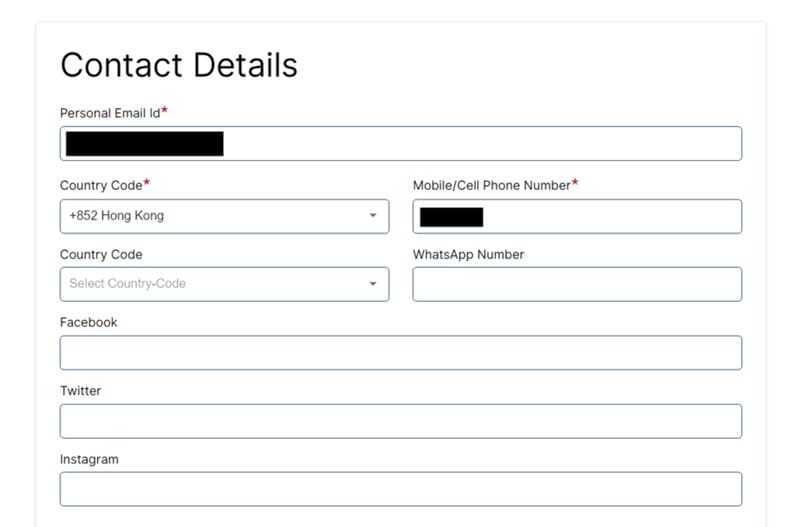Focus the Mobile/Cell Phone Number field
The width and height of the screenshot is (800, 527).
[x=577, y=216]
